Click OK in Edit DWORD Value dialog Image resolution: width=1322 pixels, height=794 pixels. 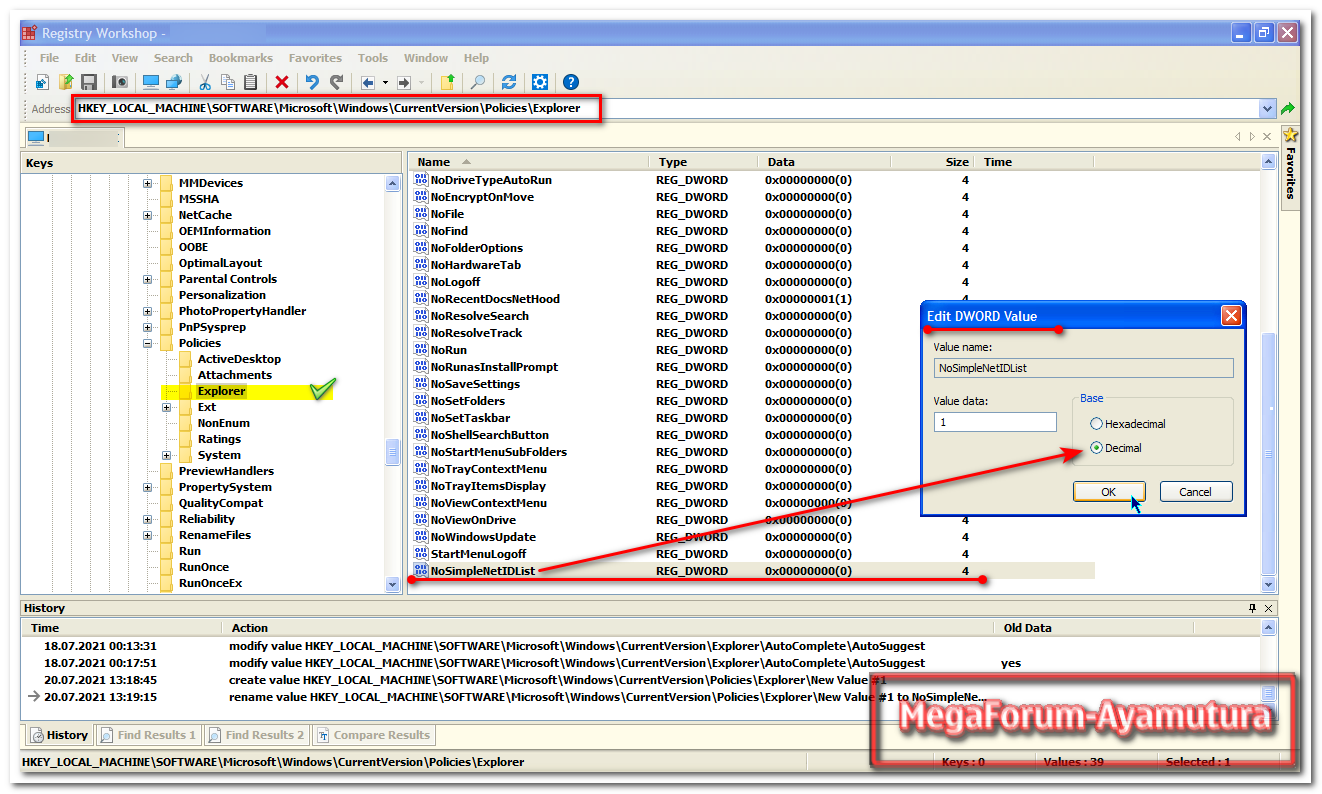[x=1109, y=492]
